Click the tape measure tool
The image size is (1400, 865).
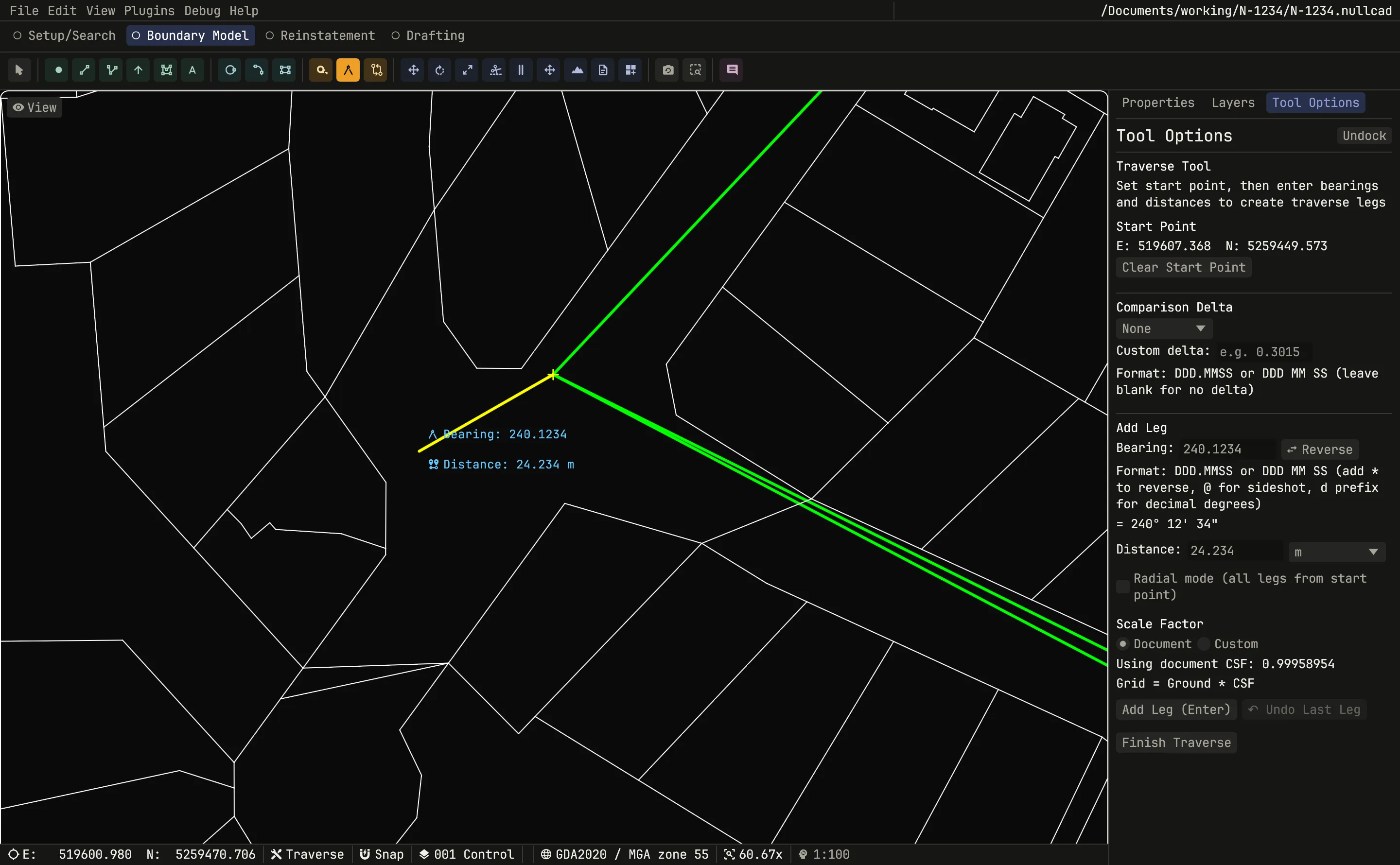click(321, 70)
